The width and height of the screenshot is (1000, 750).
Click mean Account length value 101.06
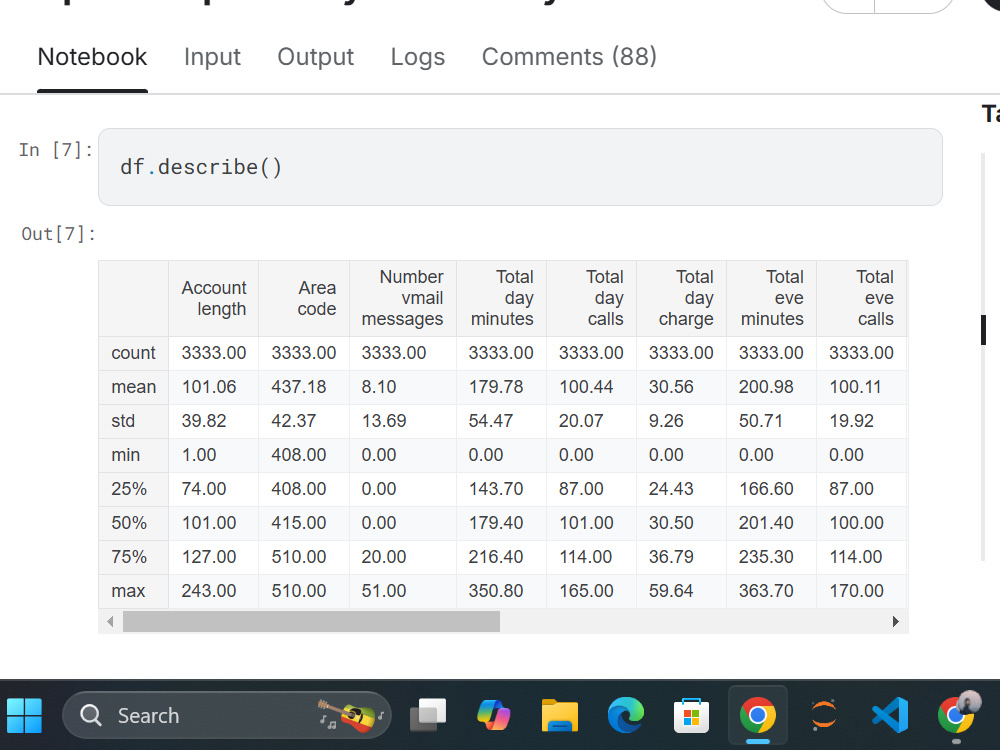[x=209, y=386]
